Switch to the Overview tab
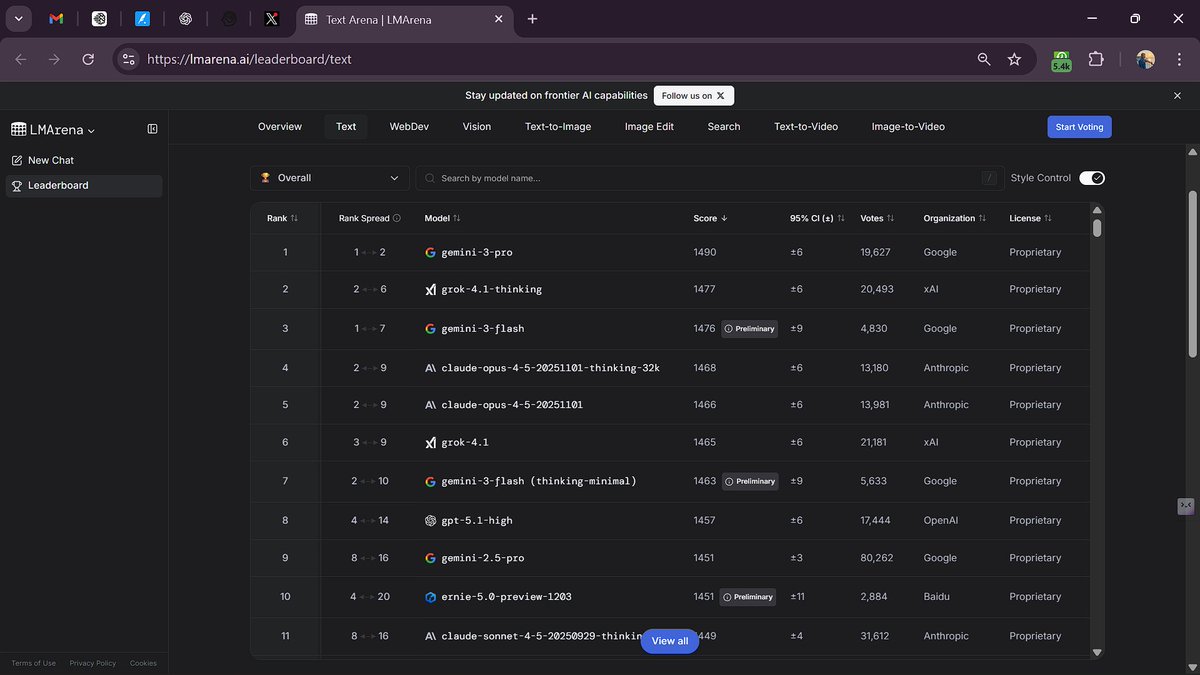 pyautogui.click(x=280, y=127)
